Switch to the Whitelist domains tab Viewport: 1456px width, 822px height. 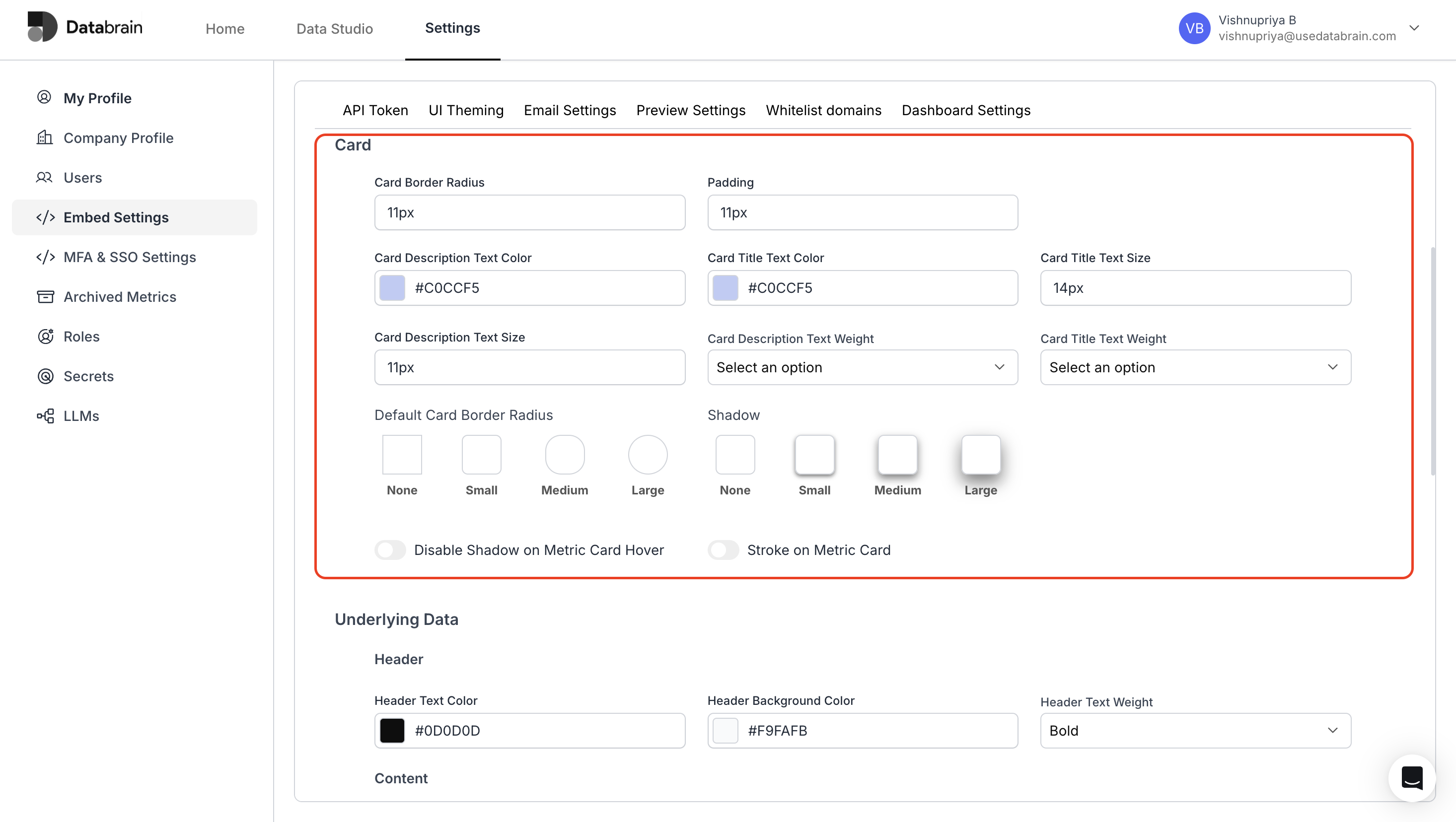point(823,110)
